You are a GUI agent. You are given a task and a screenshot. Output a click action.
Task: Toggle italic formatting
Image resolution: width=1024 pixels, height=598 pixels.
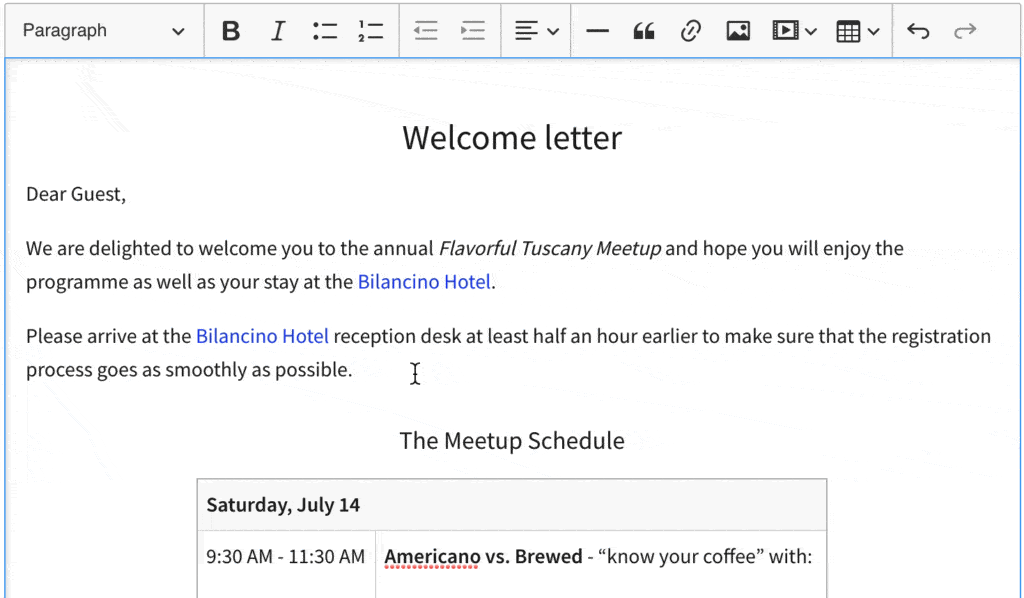pos(278,31)
